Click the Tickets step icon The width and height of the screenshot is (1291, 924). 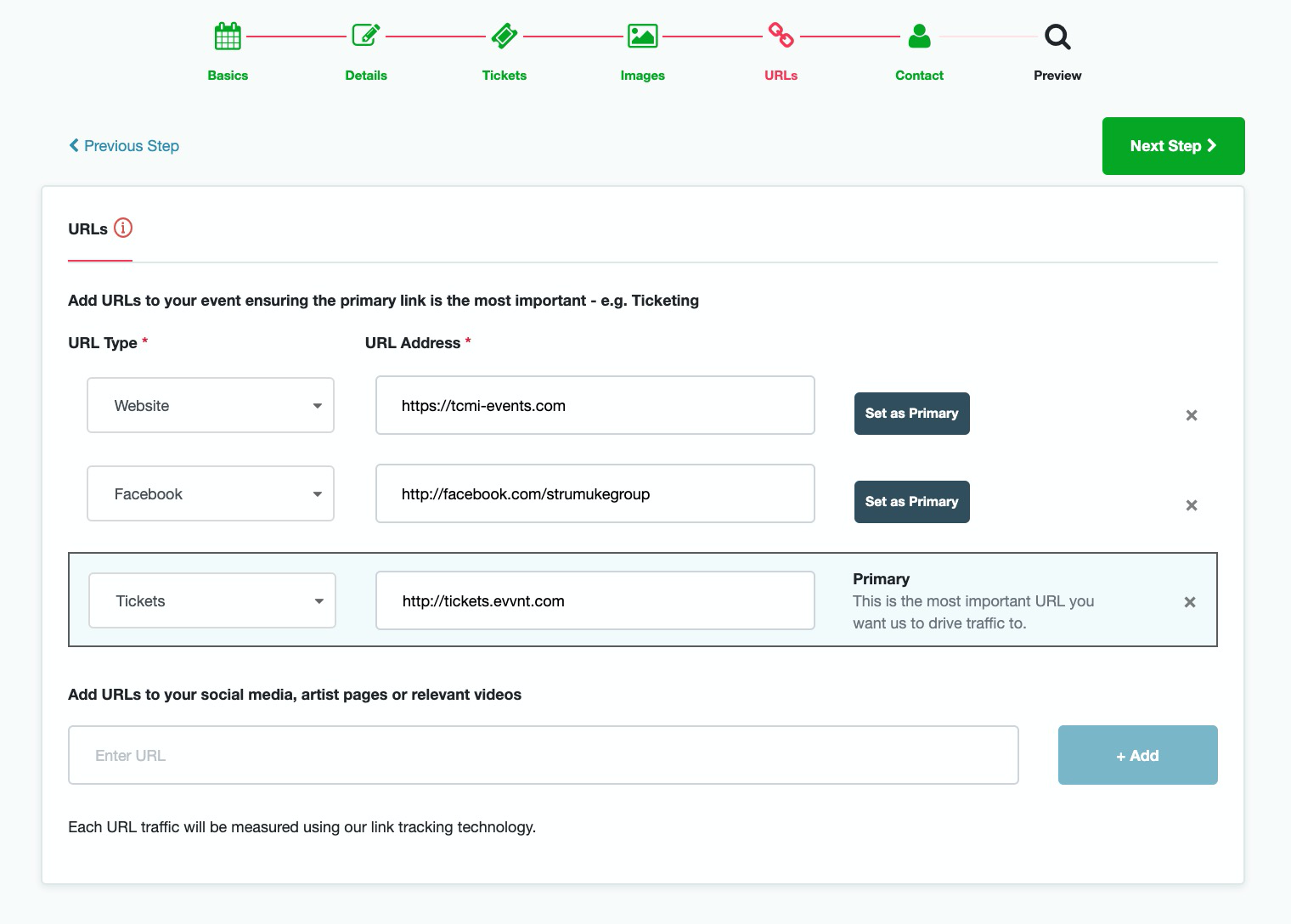[505, 36]
